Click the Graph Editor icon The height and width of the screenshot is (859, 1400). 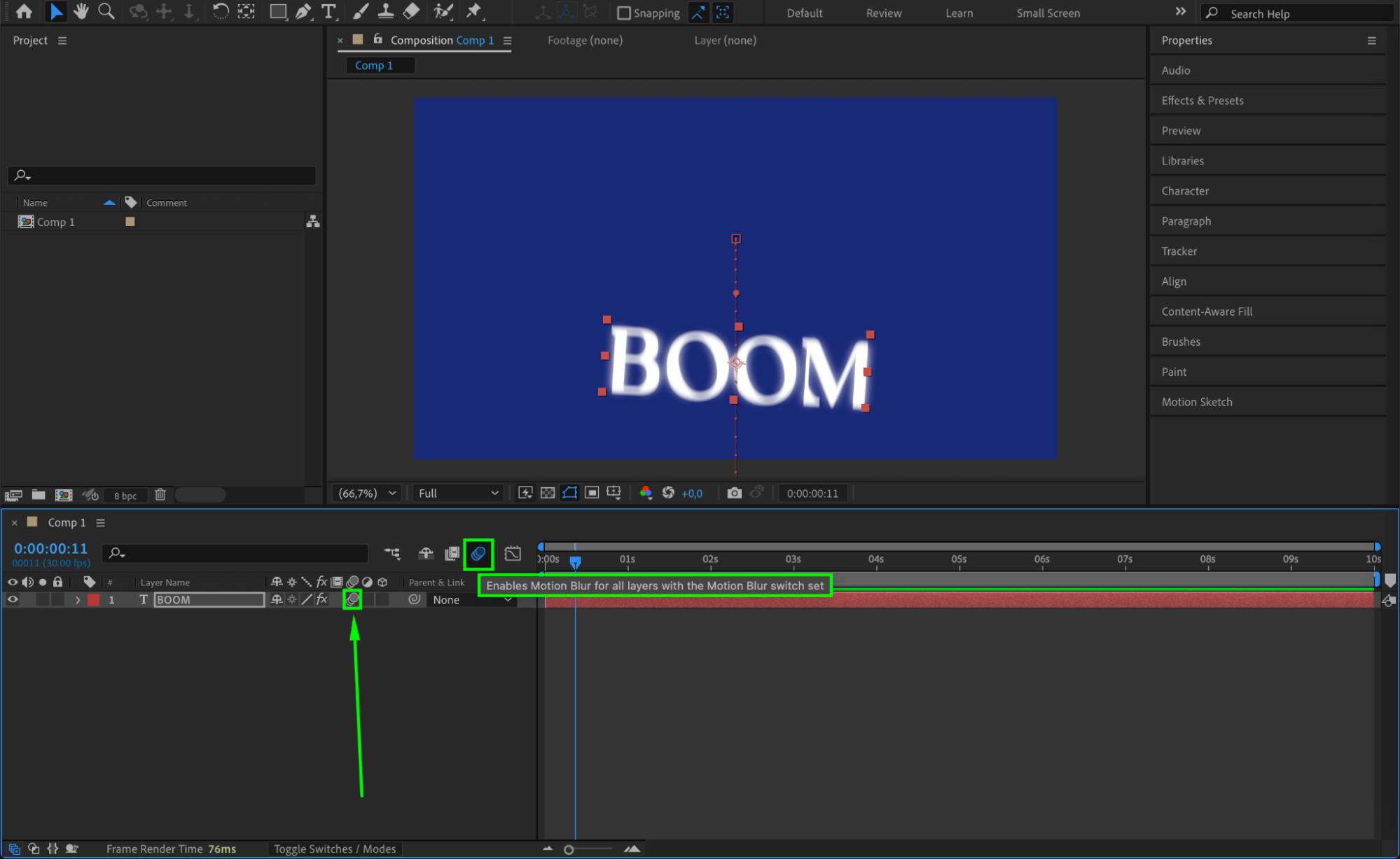click(x=513, y=554)
